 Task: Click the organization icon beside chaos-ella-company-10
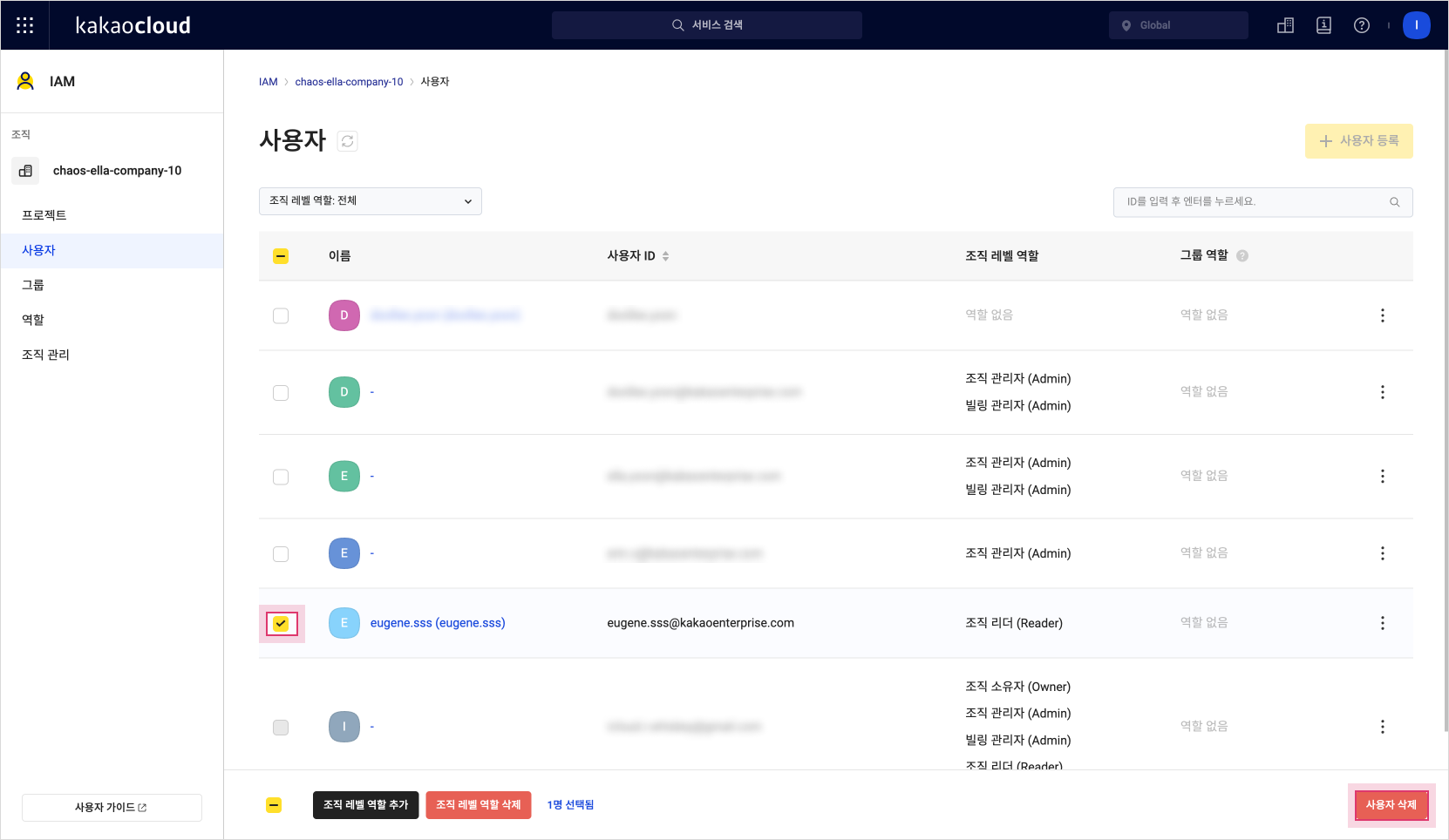click(x=25, y=171)
